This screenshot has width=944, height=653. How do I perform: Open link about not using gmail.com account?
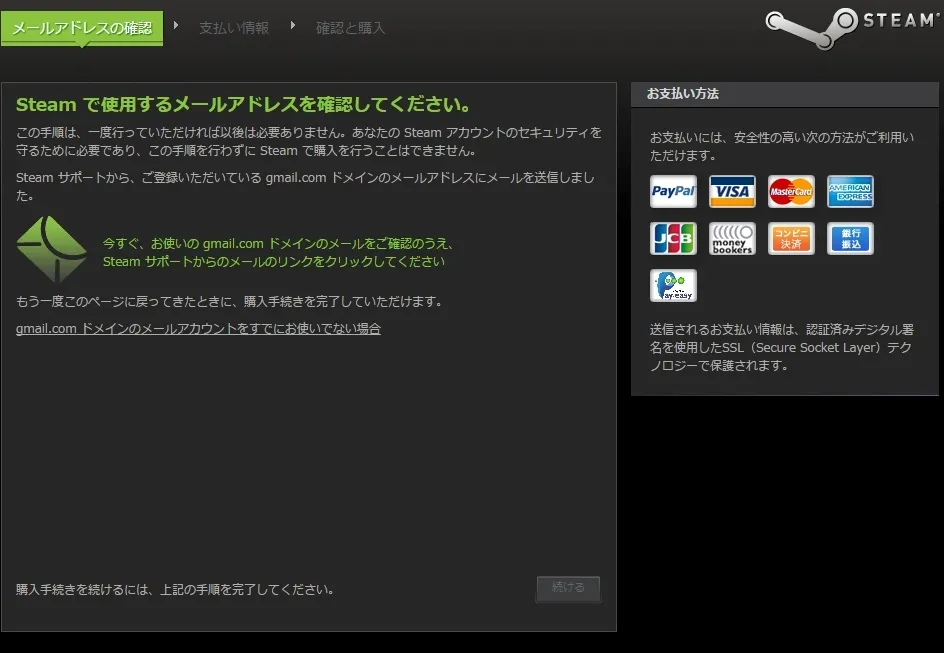coord(198,329)
